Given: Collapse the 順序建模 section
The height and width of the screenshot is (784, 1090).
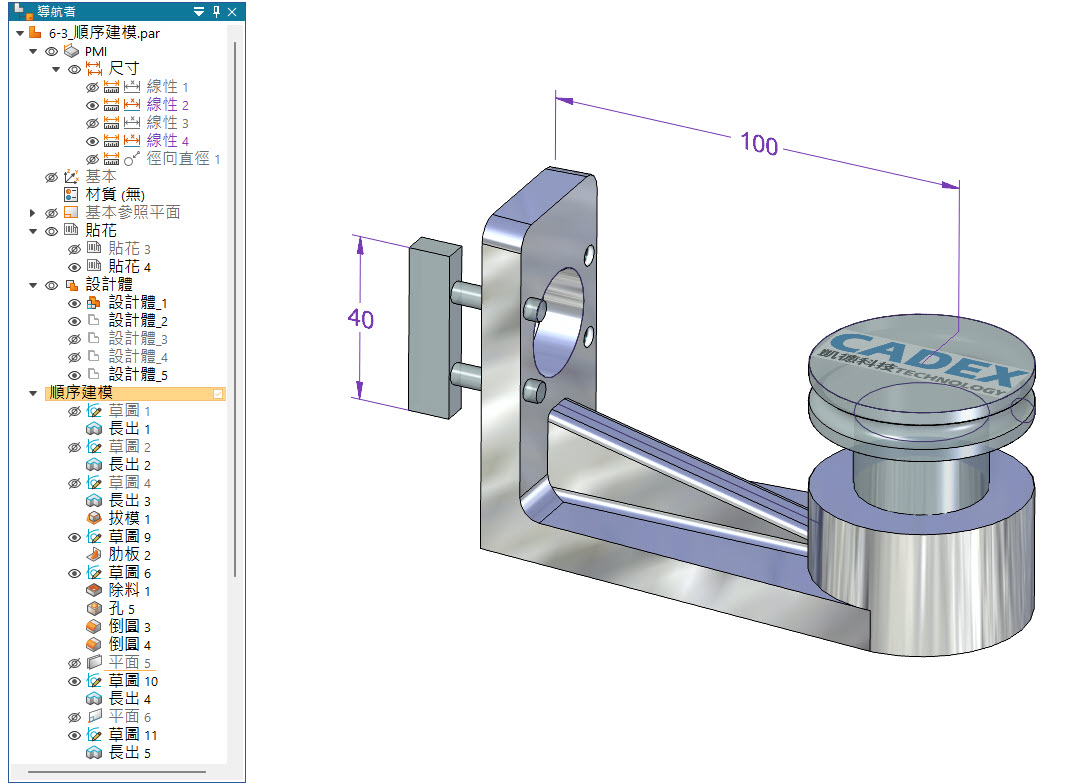Looking at the screenshot, I should (x=33, y=393).
